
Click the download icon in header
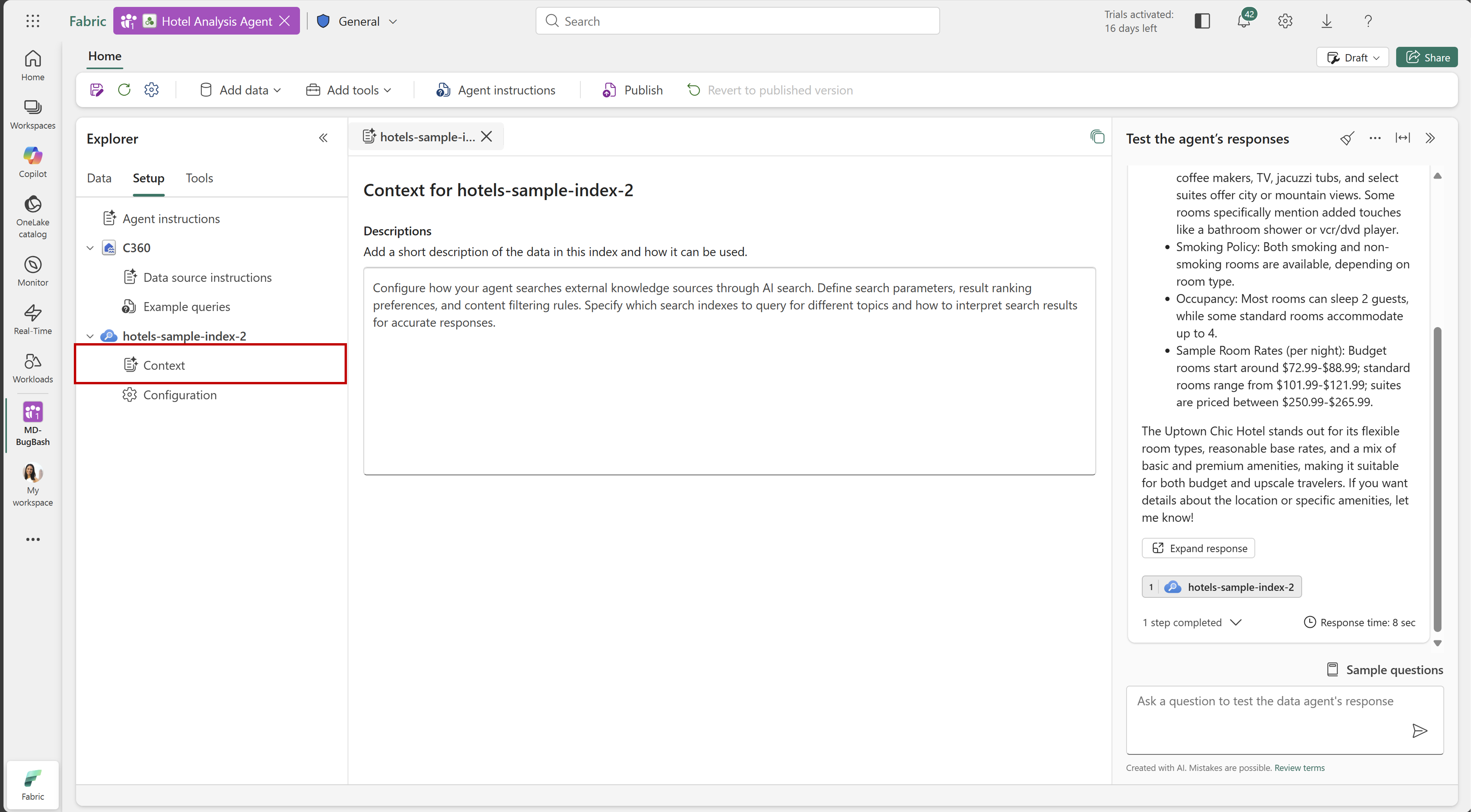pyautogui.click(x=1327, y=21)
